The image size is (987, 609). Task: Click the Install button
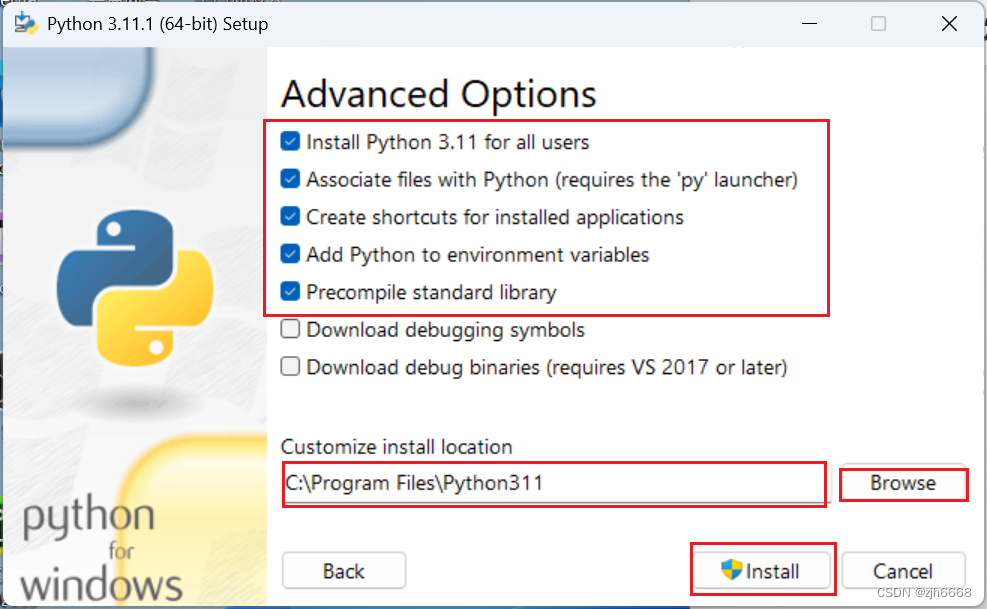[763, 570]
